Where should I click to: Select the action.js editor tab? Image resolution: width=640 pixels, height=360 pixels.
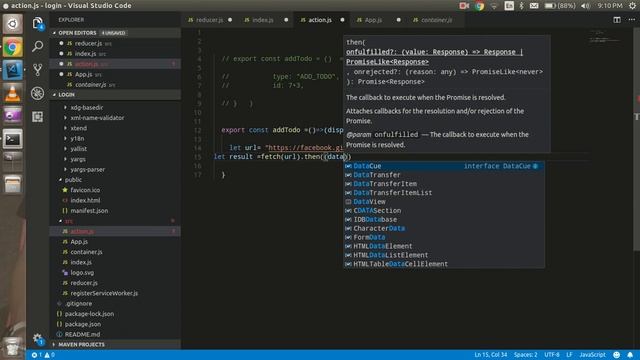[x=320, y=20]
